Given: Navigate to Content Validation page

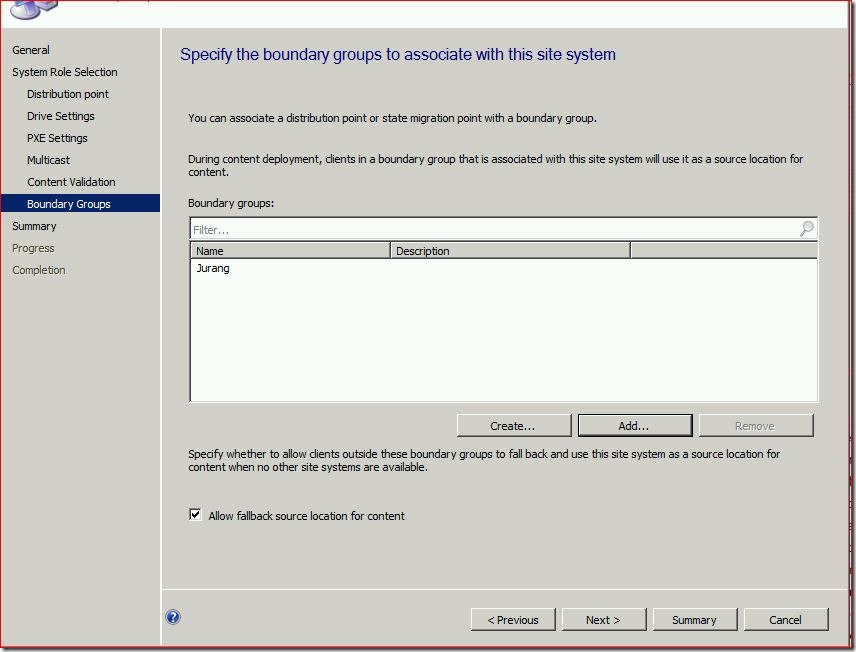Looking at the screenshot, I should tap(71, 182).
